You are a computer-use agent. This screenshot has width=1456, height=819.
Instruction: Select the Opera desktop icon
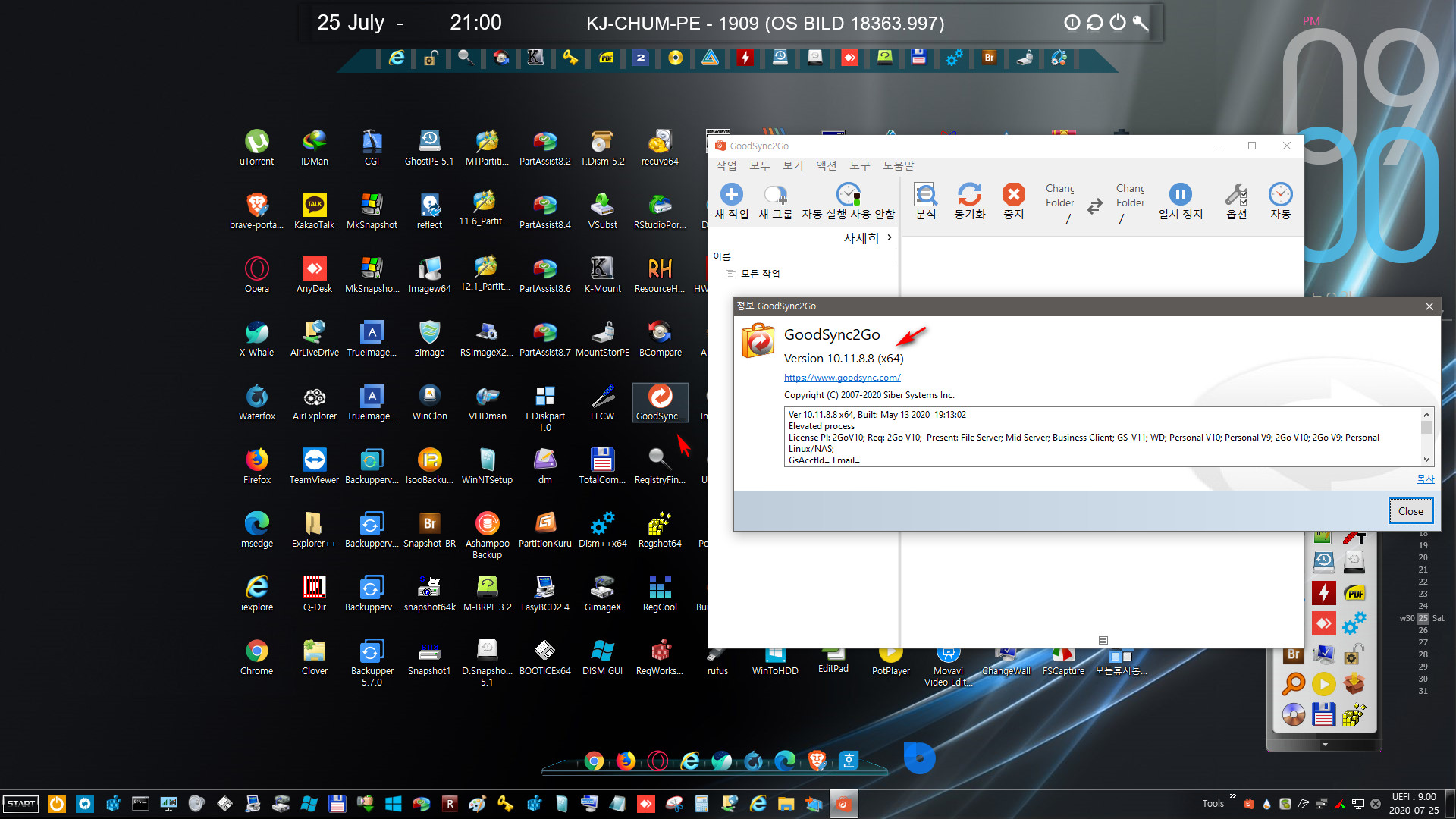[x=256, y=275]
